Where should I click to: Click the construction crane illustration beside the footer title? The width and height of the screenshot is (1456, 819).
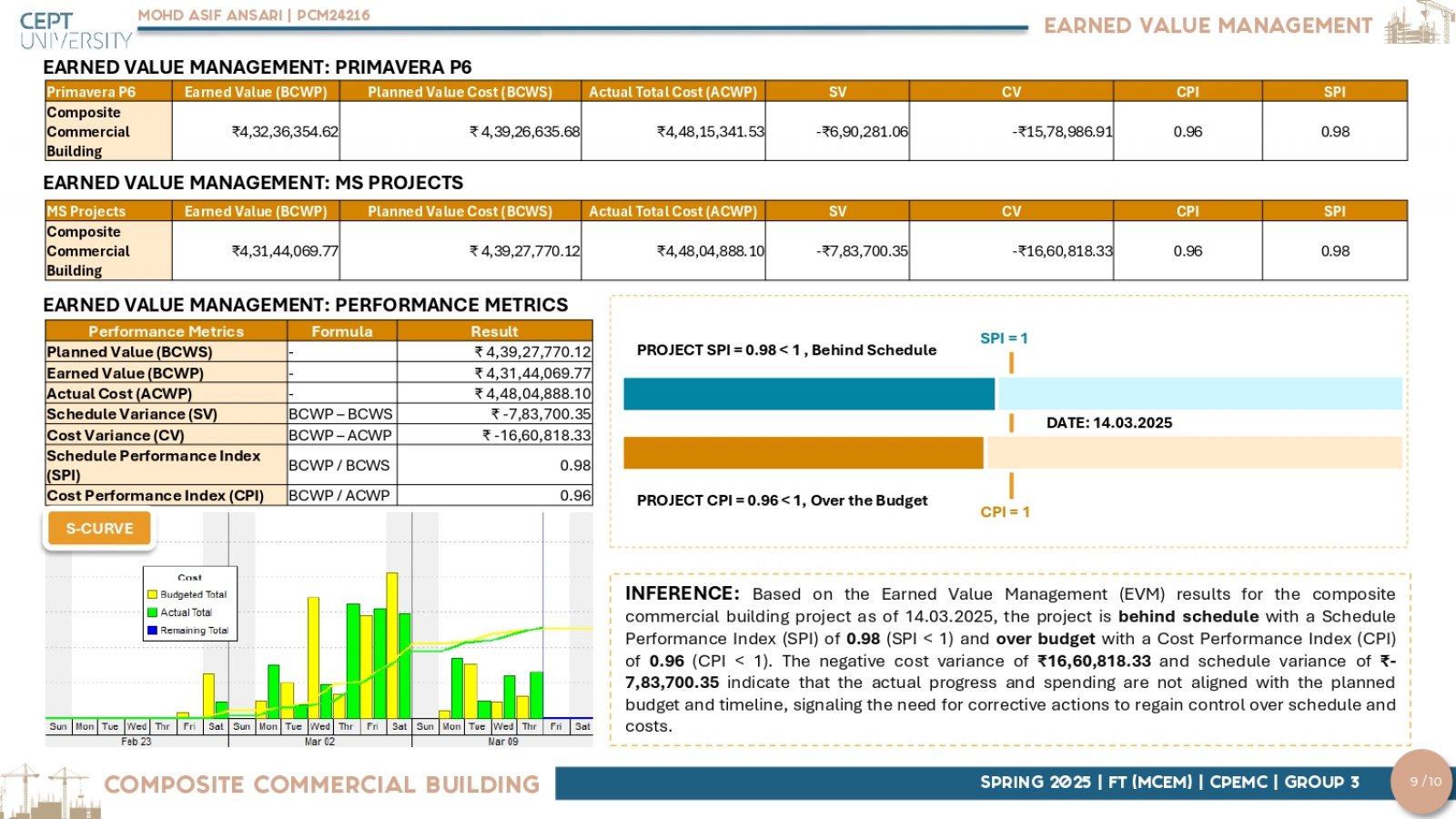50,791
